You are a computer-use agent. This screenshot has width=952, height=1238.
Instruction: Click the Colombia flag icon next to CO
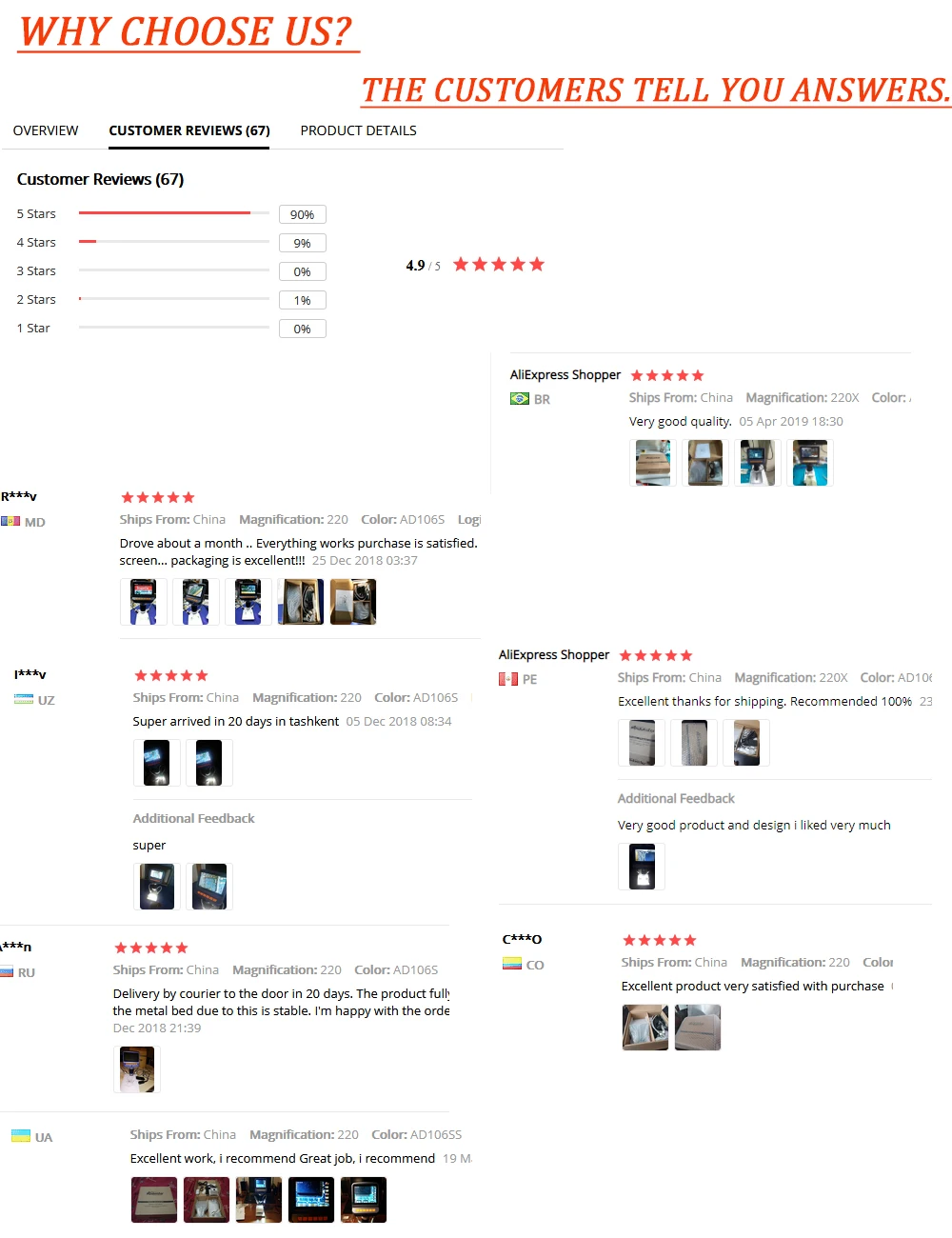point(512,964)
